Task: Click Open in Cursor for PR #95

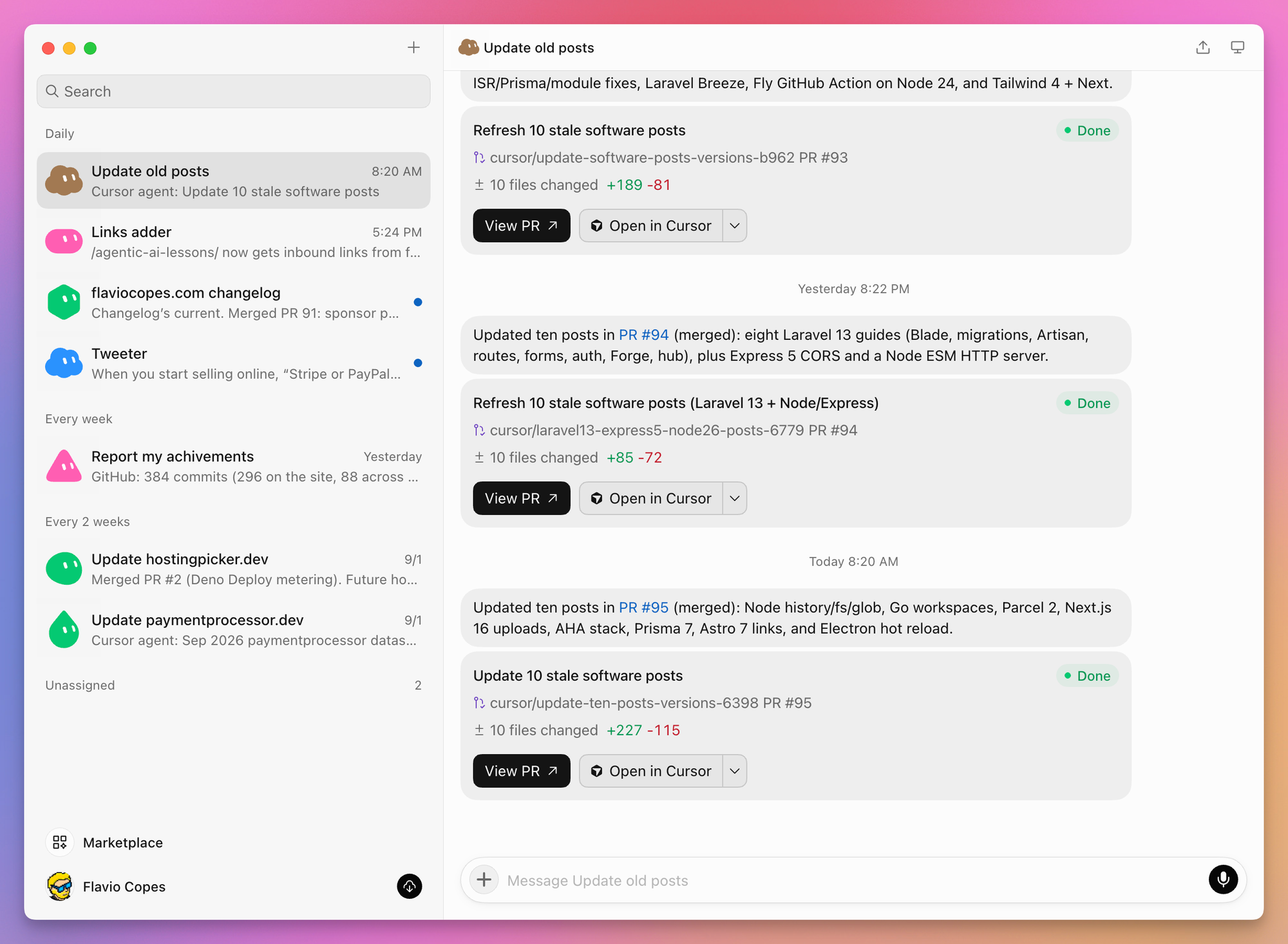Action: click(x=651, y=771)
